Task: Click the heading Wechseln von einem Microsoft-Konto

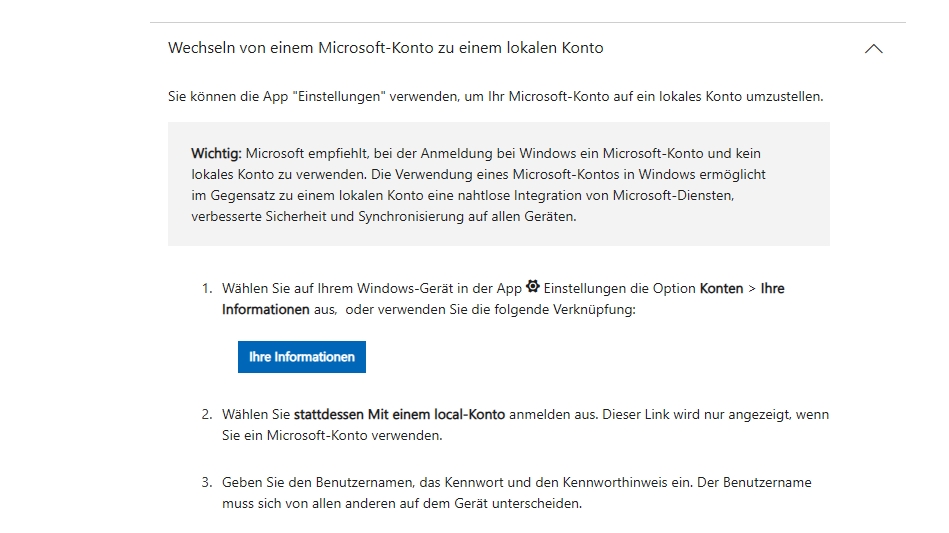Action: [x=385, y=48]
